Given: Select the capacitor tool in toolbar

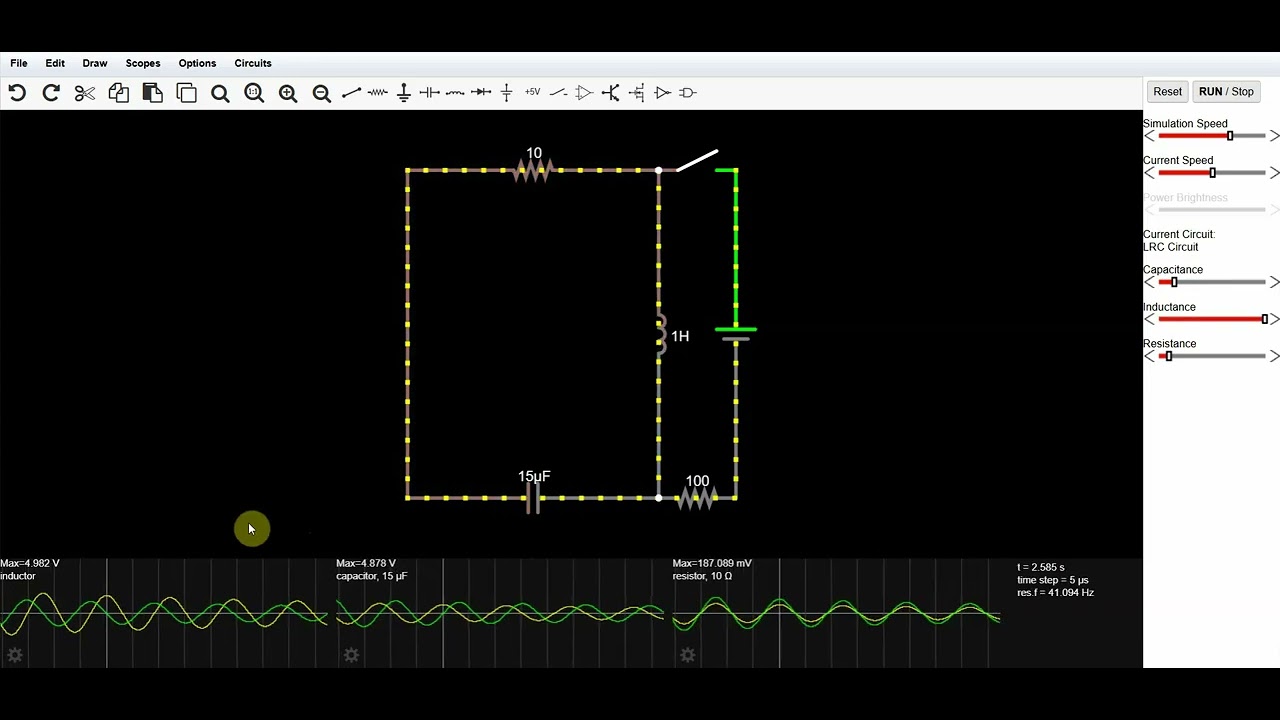Looking at the screenshot, I should tap(430, 93).
